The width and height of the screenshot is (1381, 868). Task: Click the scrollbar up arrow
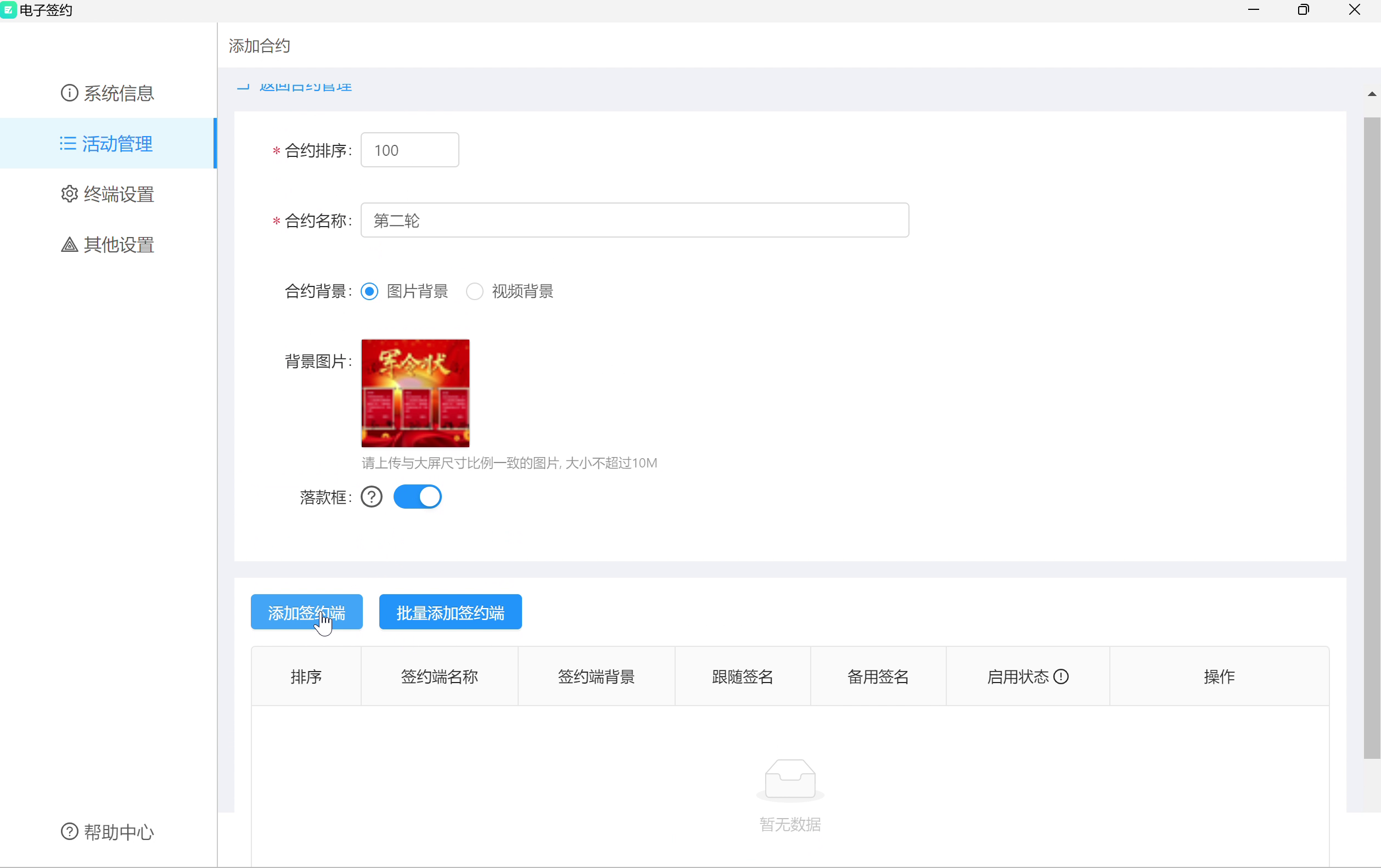click(x=1372, y=94)
